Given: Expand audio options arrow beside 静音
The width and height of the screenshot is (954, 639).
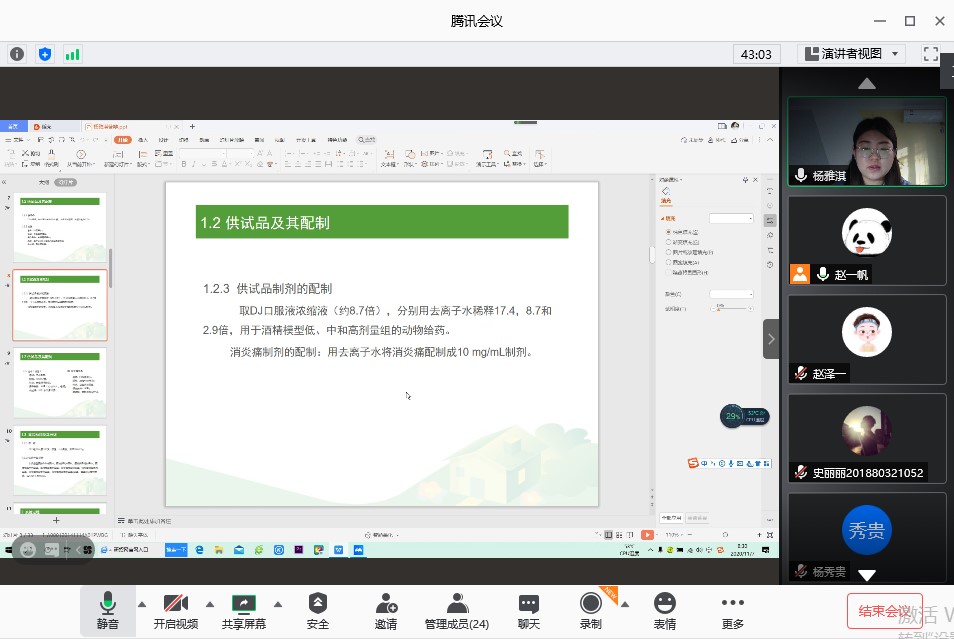Looking at the screenshot, I should (141, 604).
